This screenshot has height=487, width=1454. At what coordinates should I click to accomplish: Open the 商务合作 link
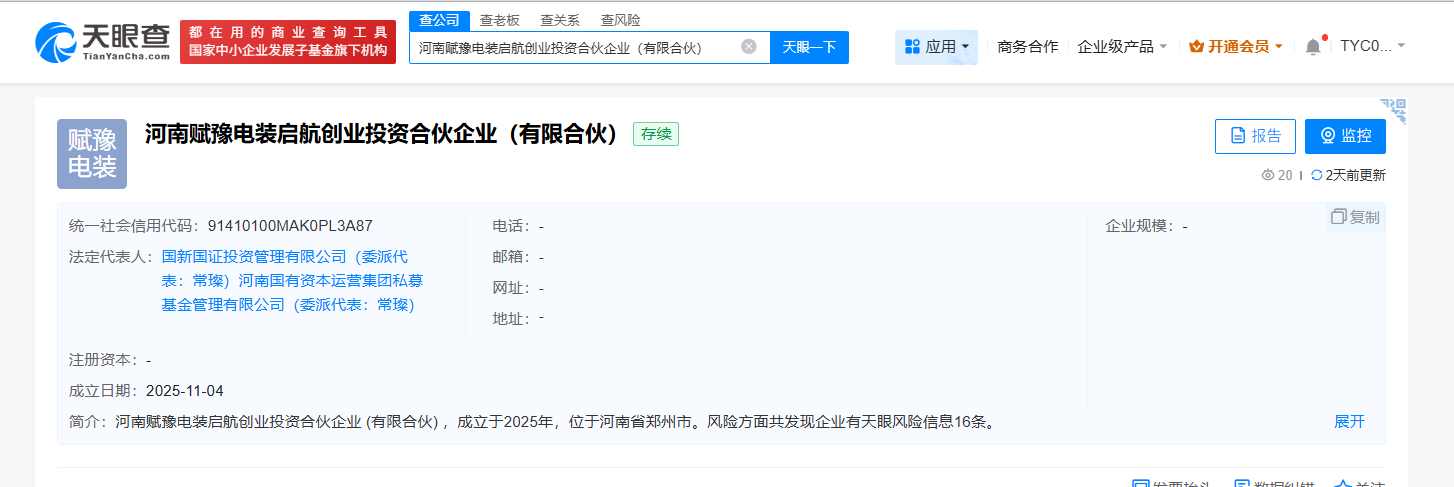coord(1028,46)
